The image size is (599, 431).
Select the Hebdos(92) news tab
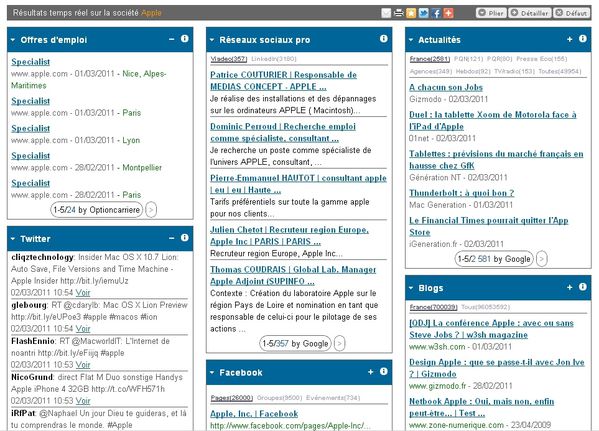point(473,71)
